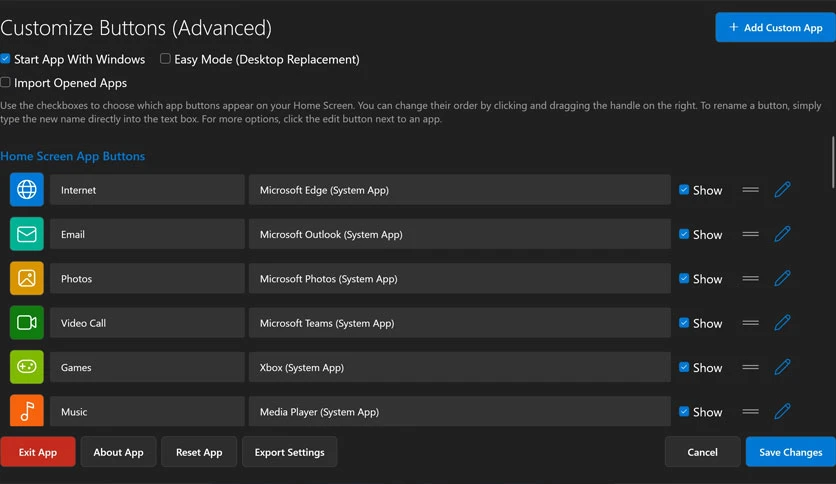Edit the Email button with pencil icon
This screenshot has height=484, width=836.
pyautogui.click(x=782, y=234)
